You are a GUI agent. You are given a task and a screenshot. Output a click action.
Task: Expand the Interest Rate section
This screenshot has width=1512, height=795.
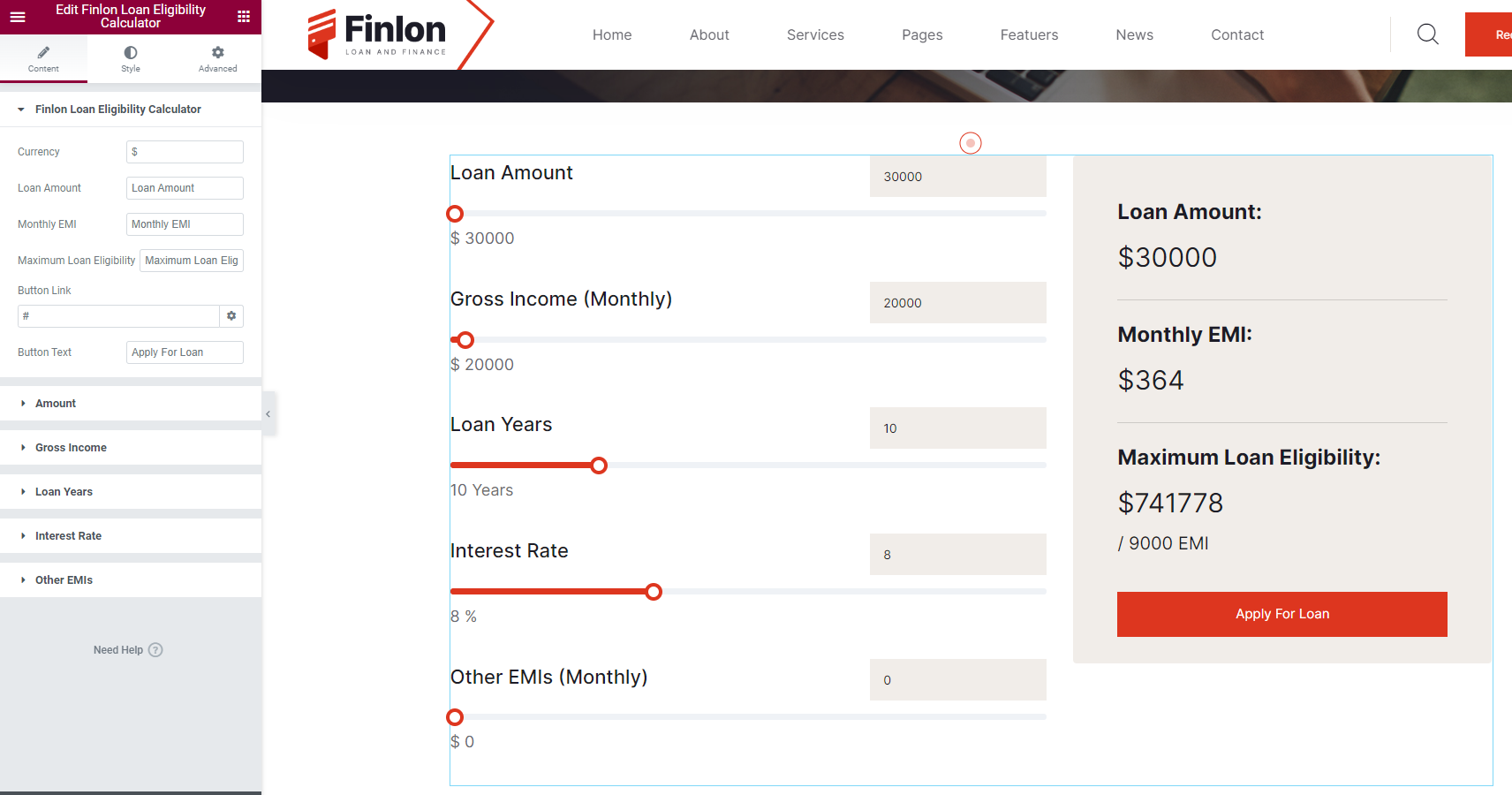pyautogui.click(x=68, y=536)
